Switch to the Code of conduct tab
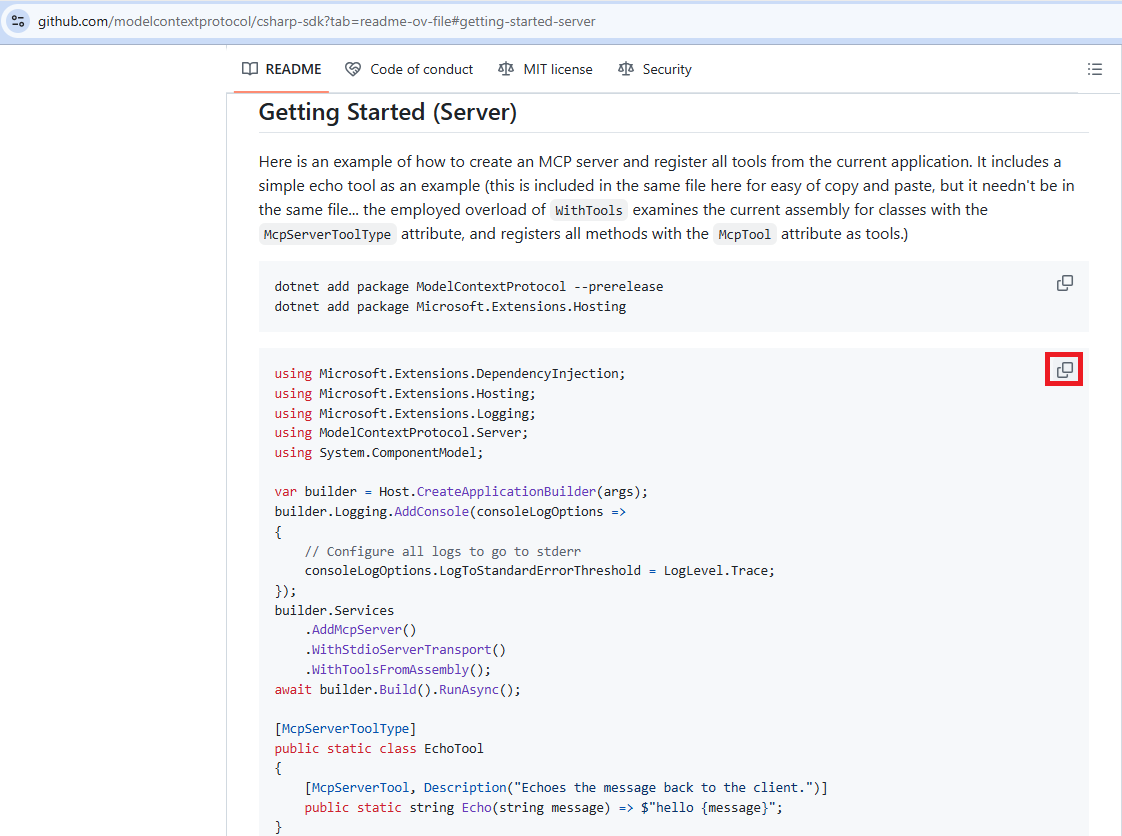 [x=421, y=69]
